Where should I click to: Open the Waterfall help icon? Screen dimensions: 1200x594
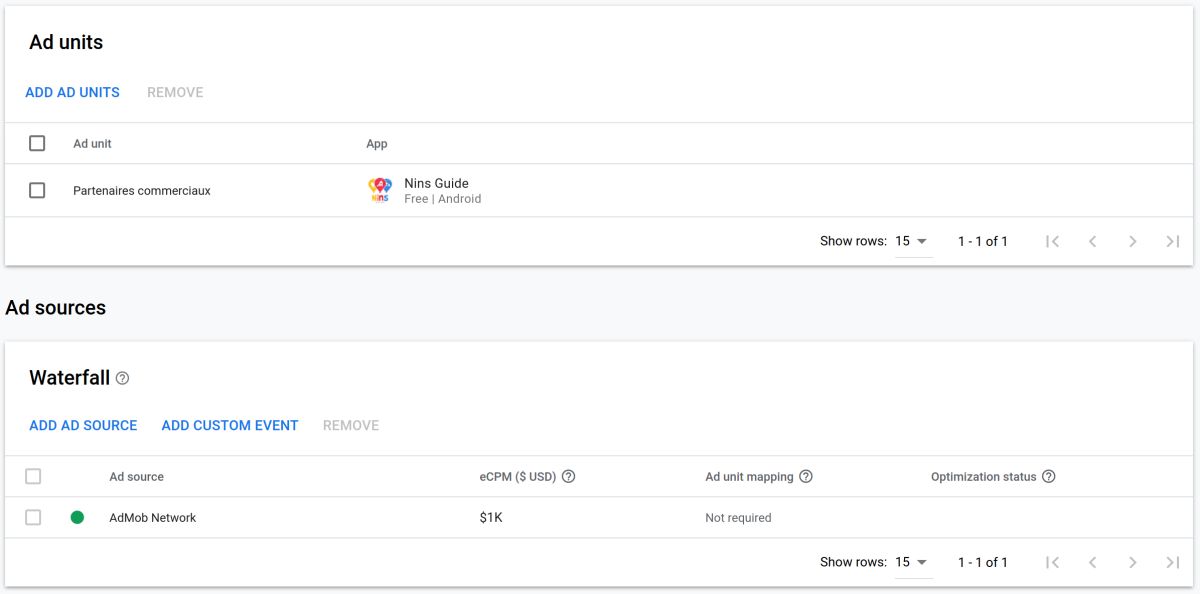click(x=122, y=378)
